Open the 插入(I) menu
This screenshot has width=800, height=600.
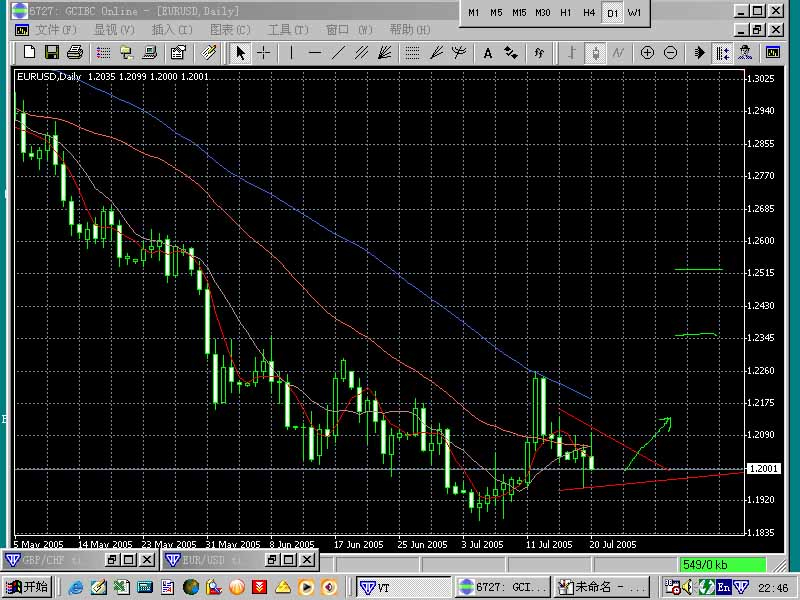(172, 30)
